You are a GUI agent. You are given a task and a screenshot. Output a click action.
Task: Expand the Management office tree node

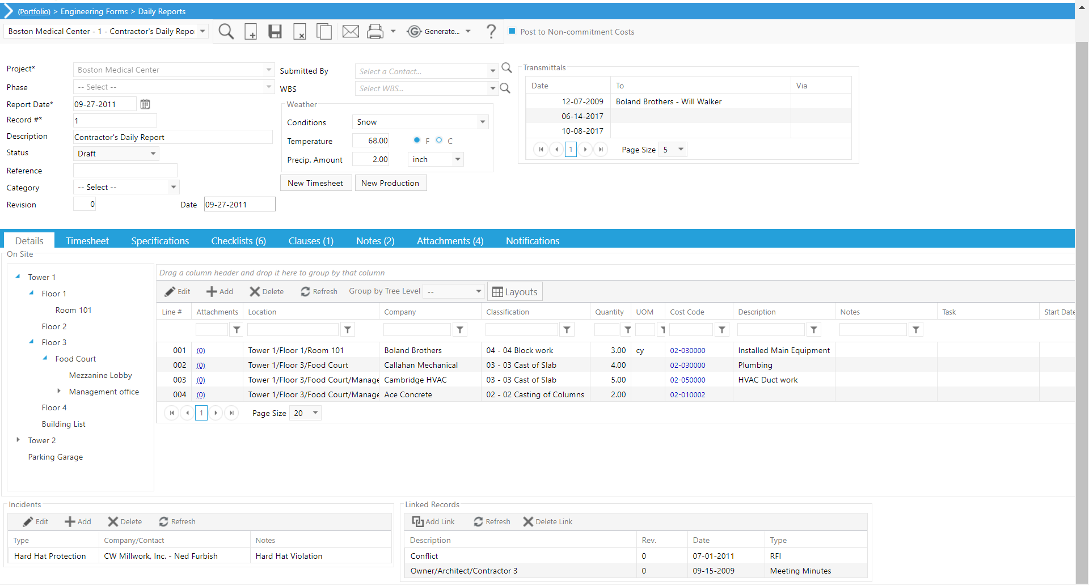59,391
